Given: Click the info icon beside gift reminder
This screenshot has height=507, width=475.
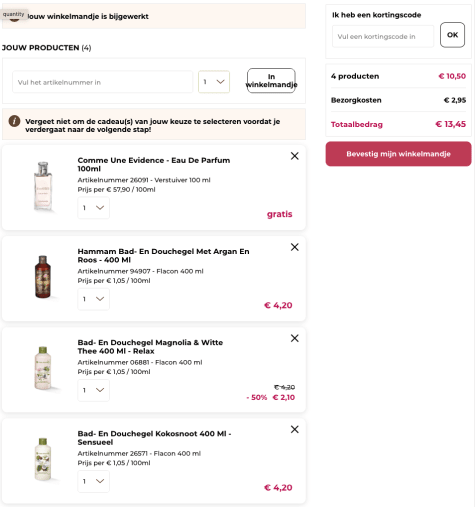Looking at the screenshot, I should coord(14,121).
